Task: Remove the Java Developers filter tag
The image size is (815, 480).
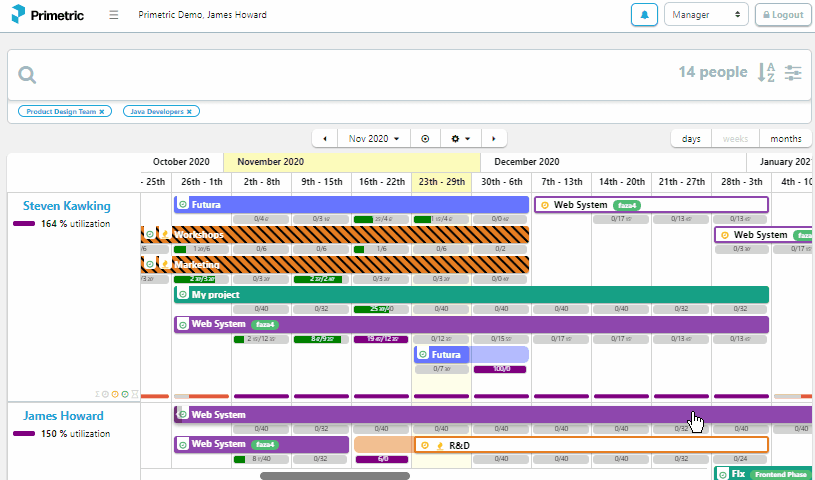Action: 187,111
